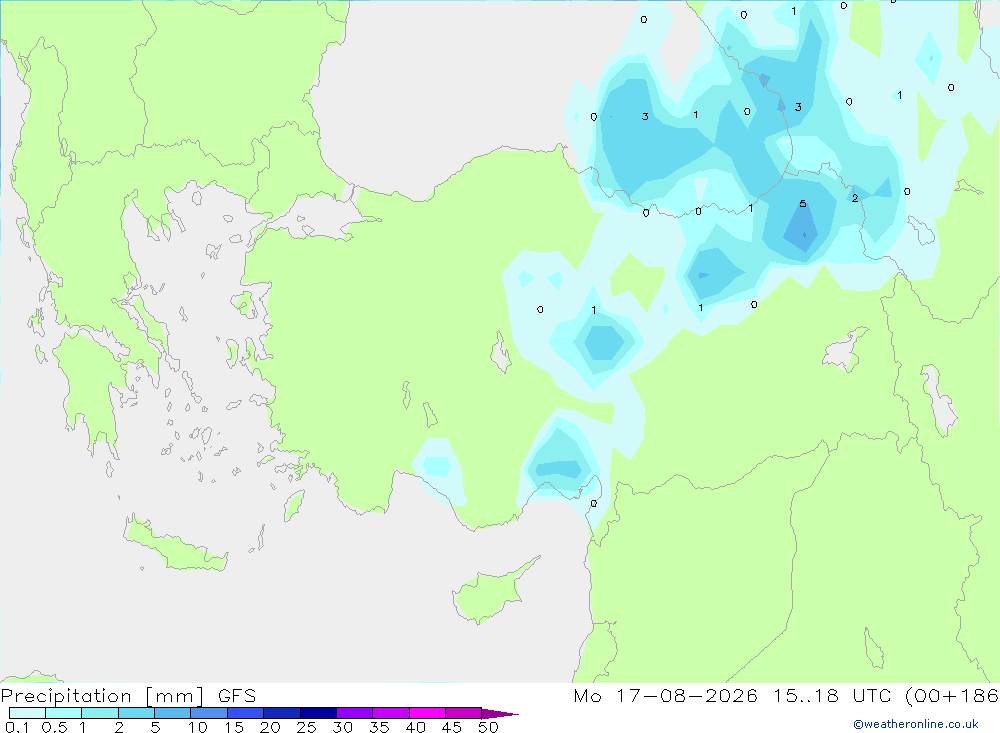Select the 45–50 mm legend color swatch
This screenshot has width=1000, height=733.
(x=464, y=713)
